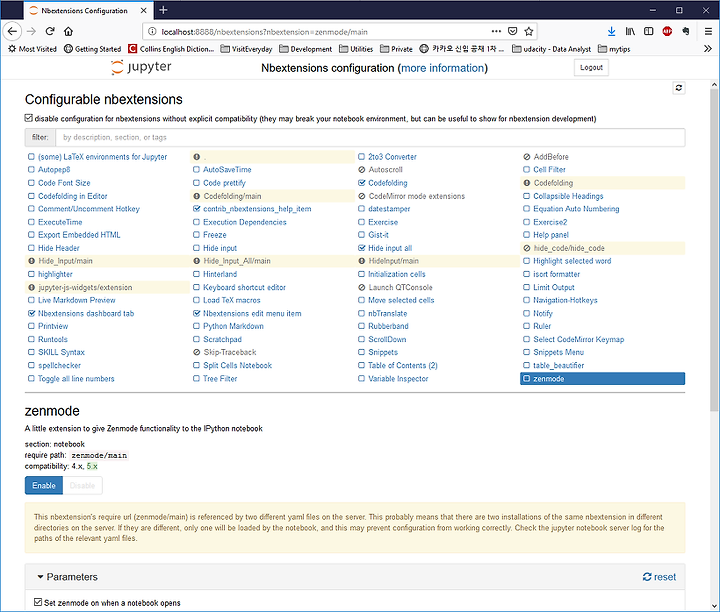Screen dimensions: 720x612
Task: Click the info icon beside Codefolding/main
Action: pyautogui.click(x=197, y=196)
